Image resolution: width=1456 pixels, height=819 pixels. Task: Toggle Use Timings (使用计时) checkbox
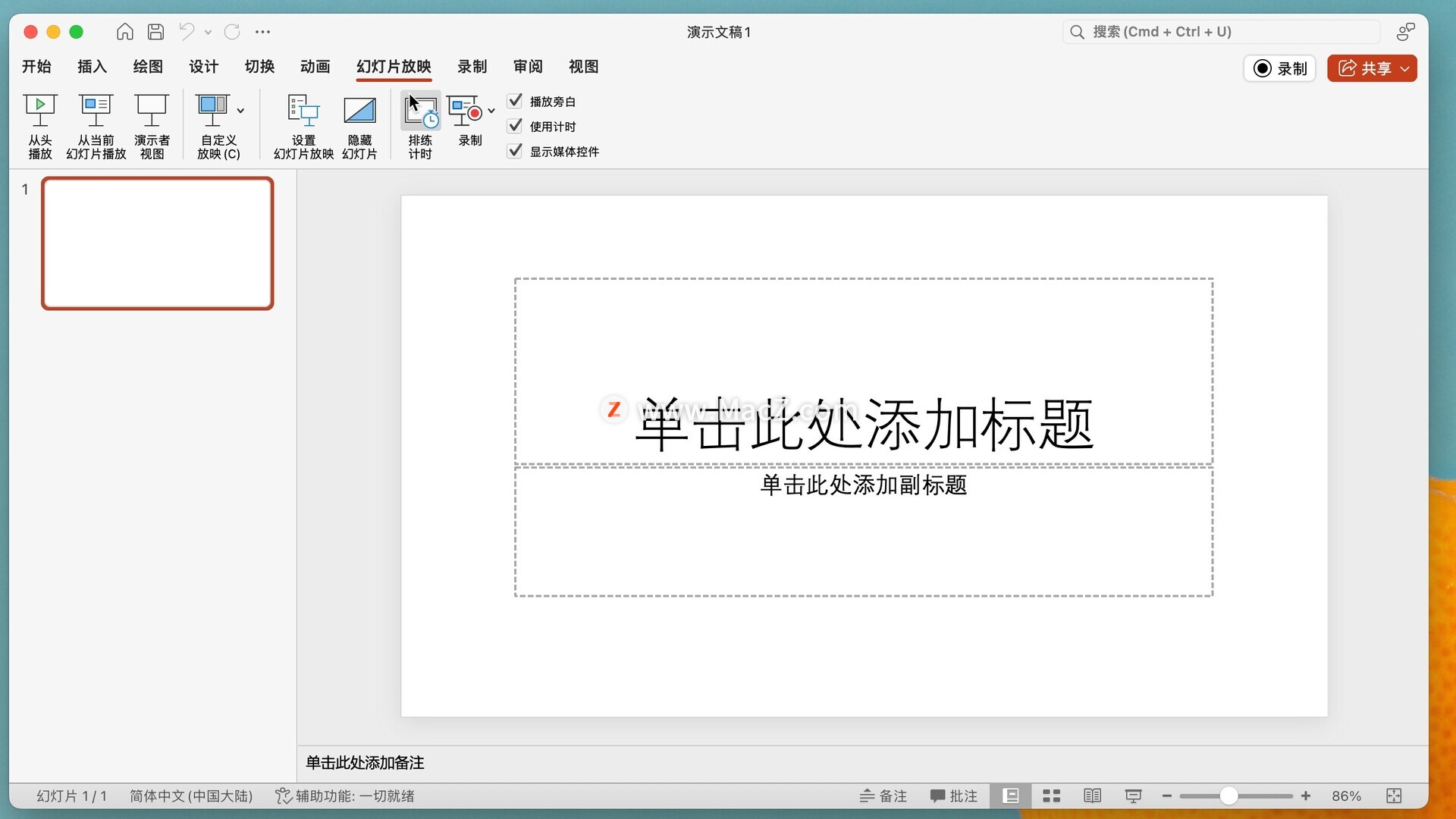coord(515,126)
